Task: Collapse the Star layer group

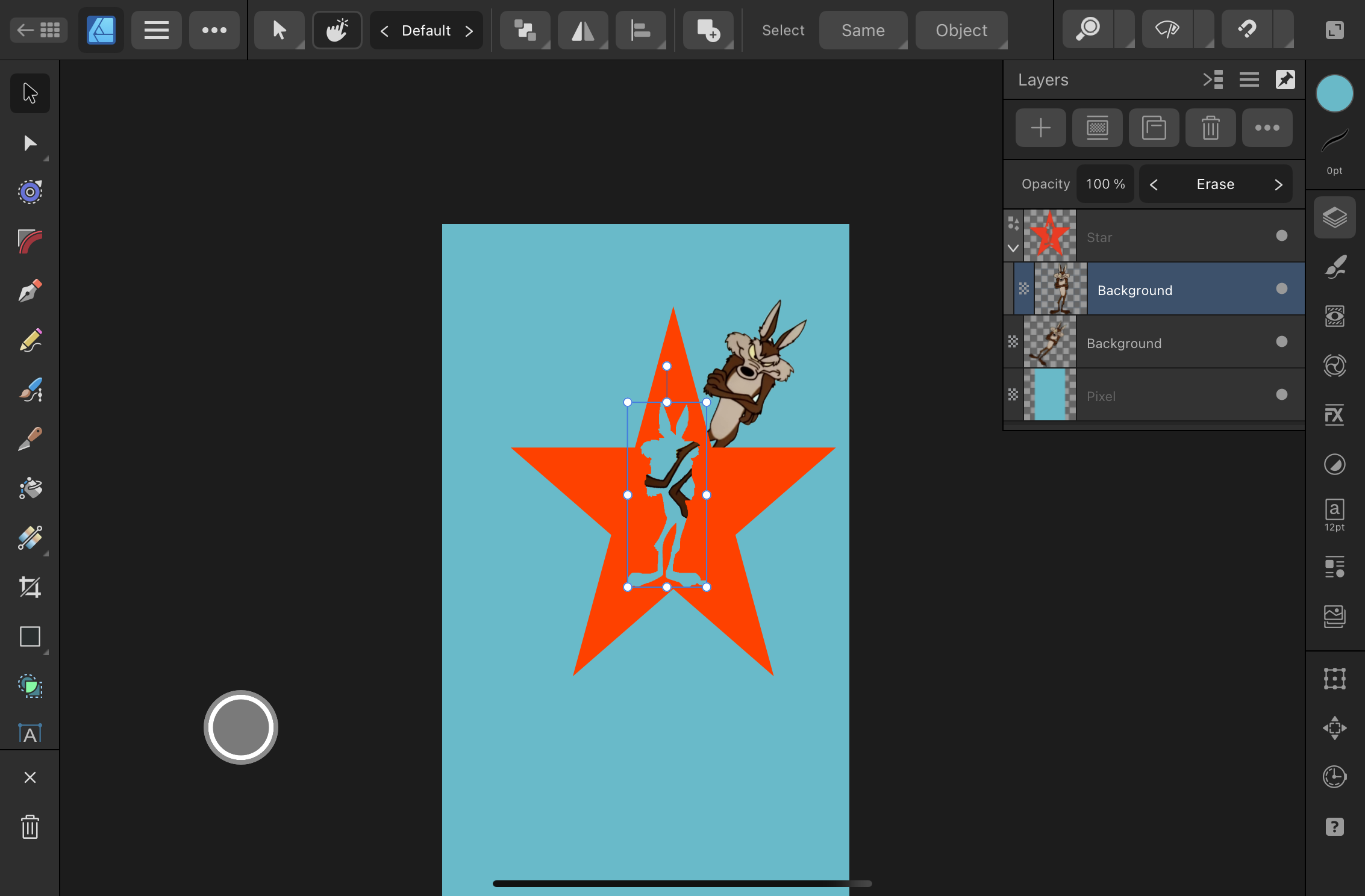Action: pyautogui.click(x=1013, y=248)
